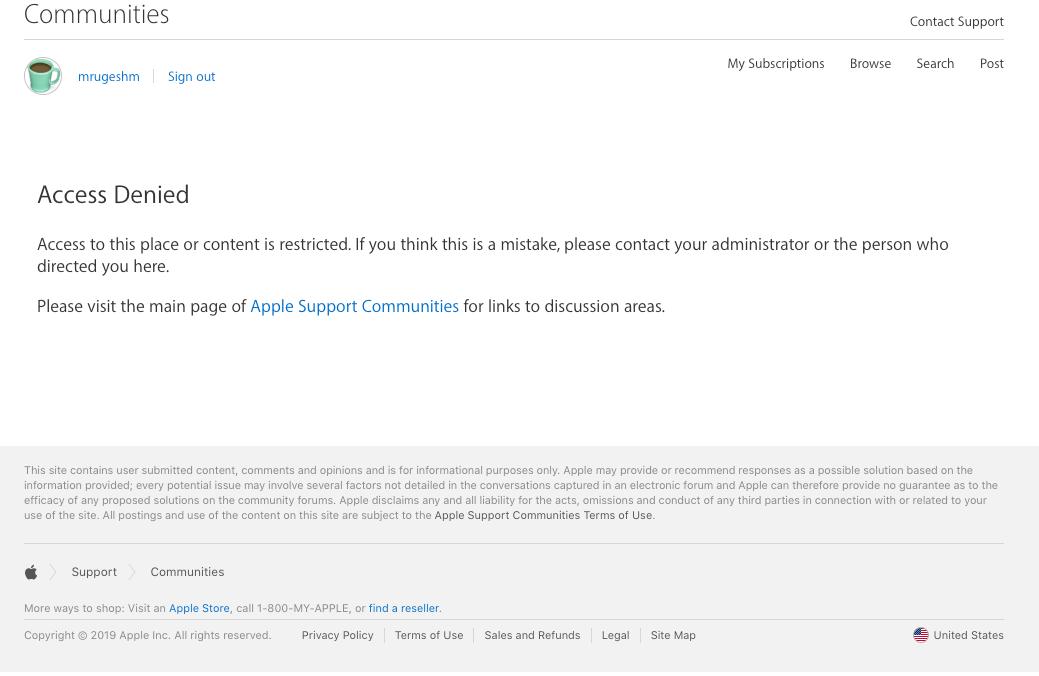
Task: Go to Browse in the navigation
Action: [x=870, y=64]
